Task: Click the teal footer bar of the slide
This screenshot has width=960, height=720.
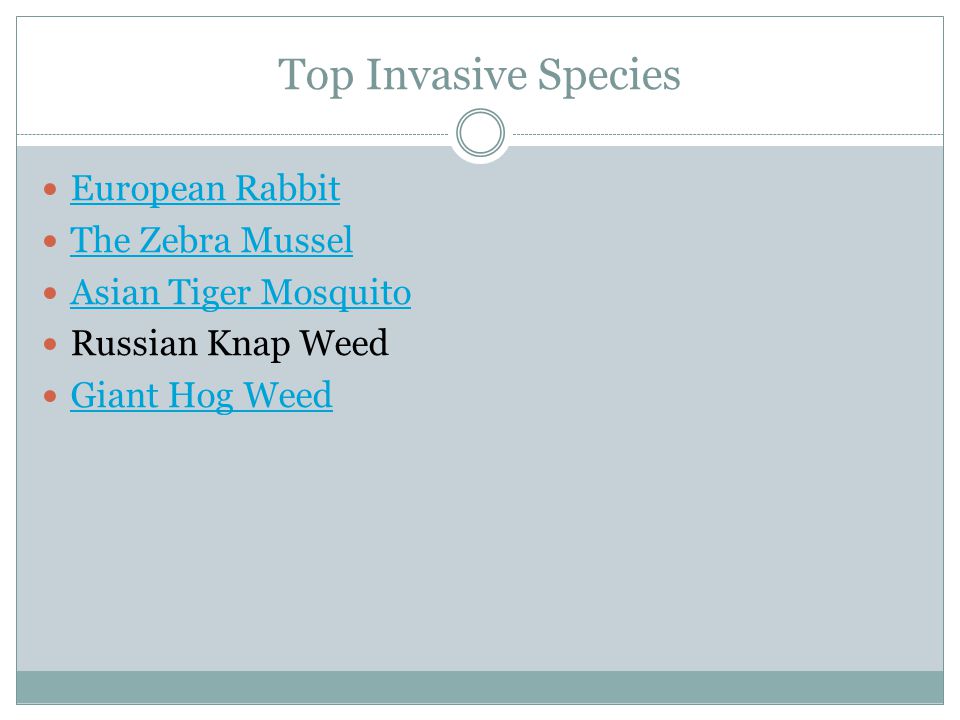Action: (x=480, y=687)
